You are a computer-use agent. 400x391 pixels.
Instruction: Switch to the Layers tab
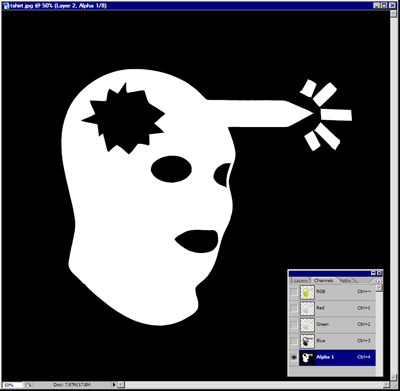(x=301, y=281)
